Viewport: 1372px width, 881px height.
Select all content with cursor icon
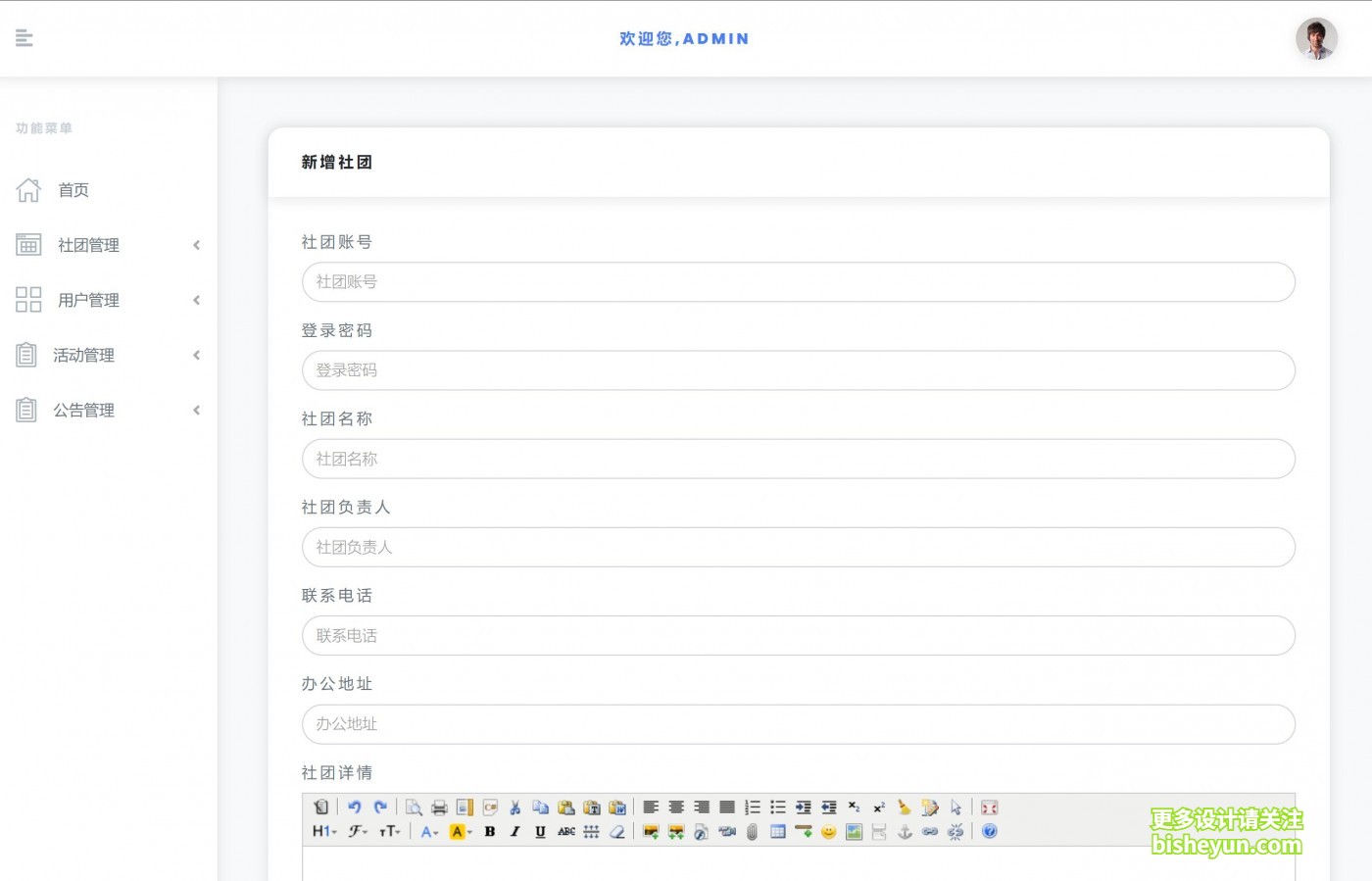point(956,808)
